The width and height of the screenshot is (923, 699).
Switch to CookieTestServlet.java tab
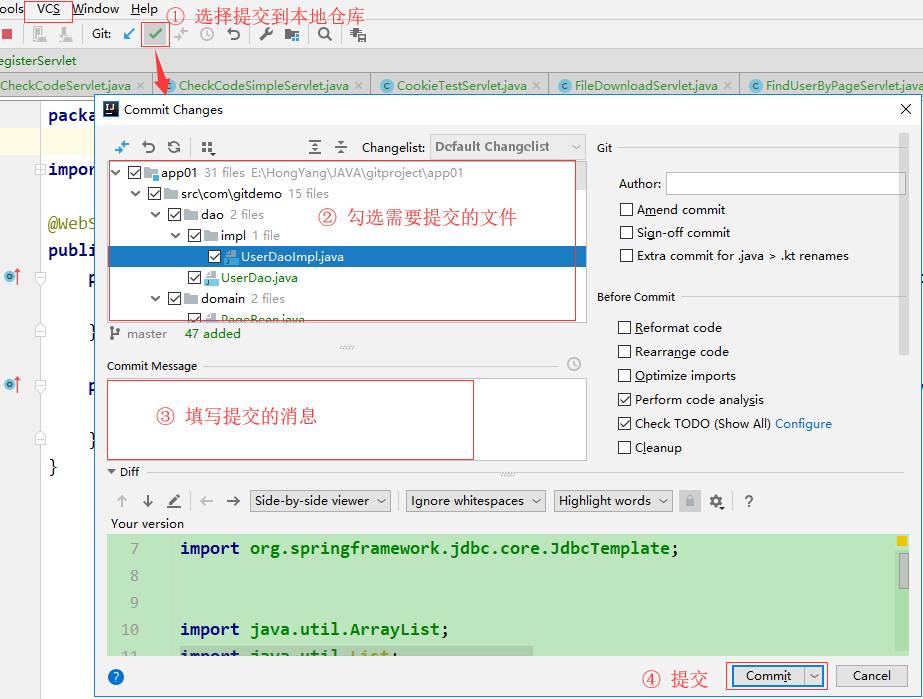tap(461, 85)
